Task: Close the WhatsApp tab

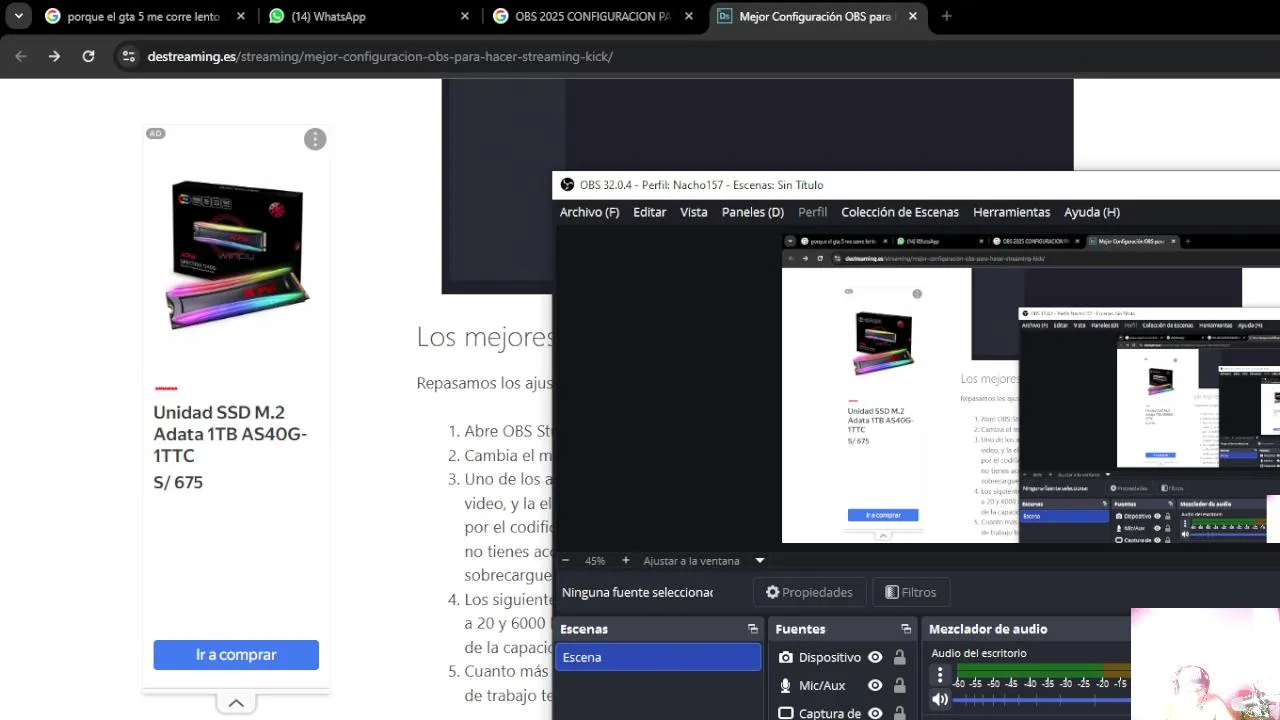Action: [x=465, y=16]
